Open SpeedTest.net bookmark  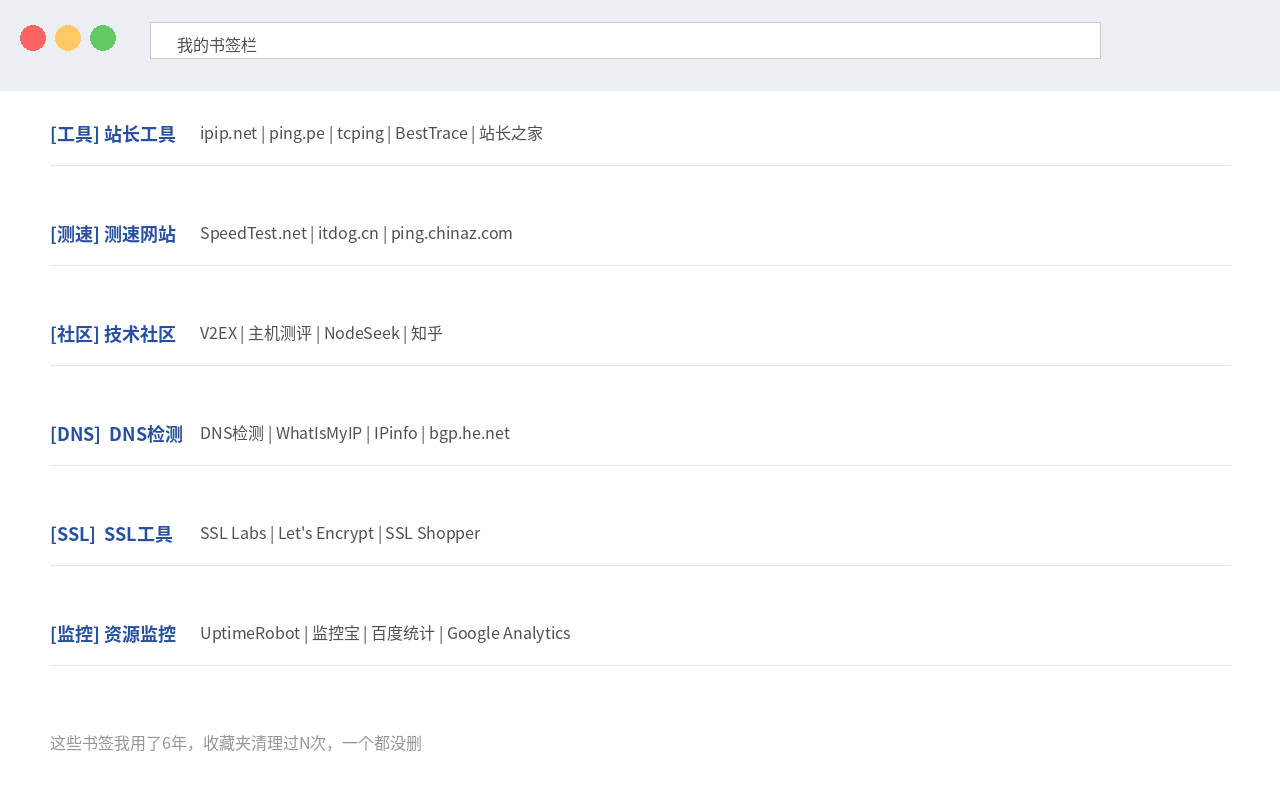point(253,233)
